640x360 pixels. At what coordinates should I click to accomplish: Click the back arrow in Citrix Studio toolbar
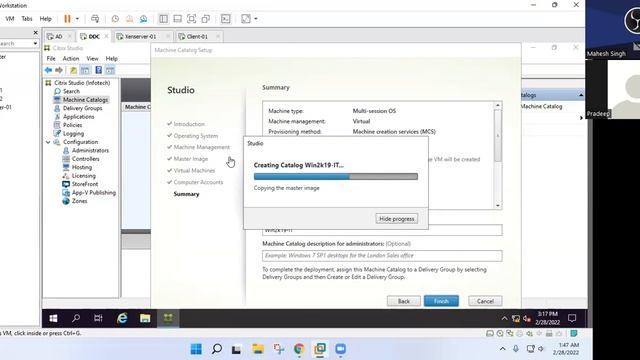pos(49,70)
